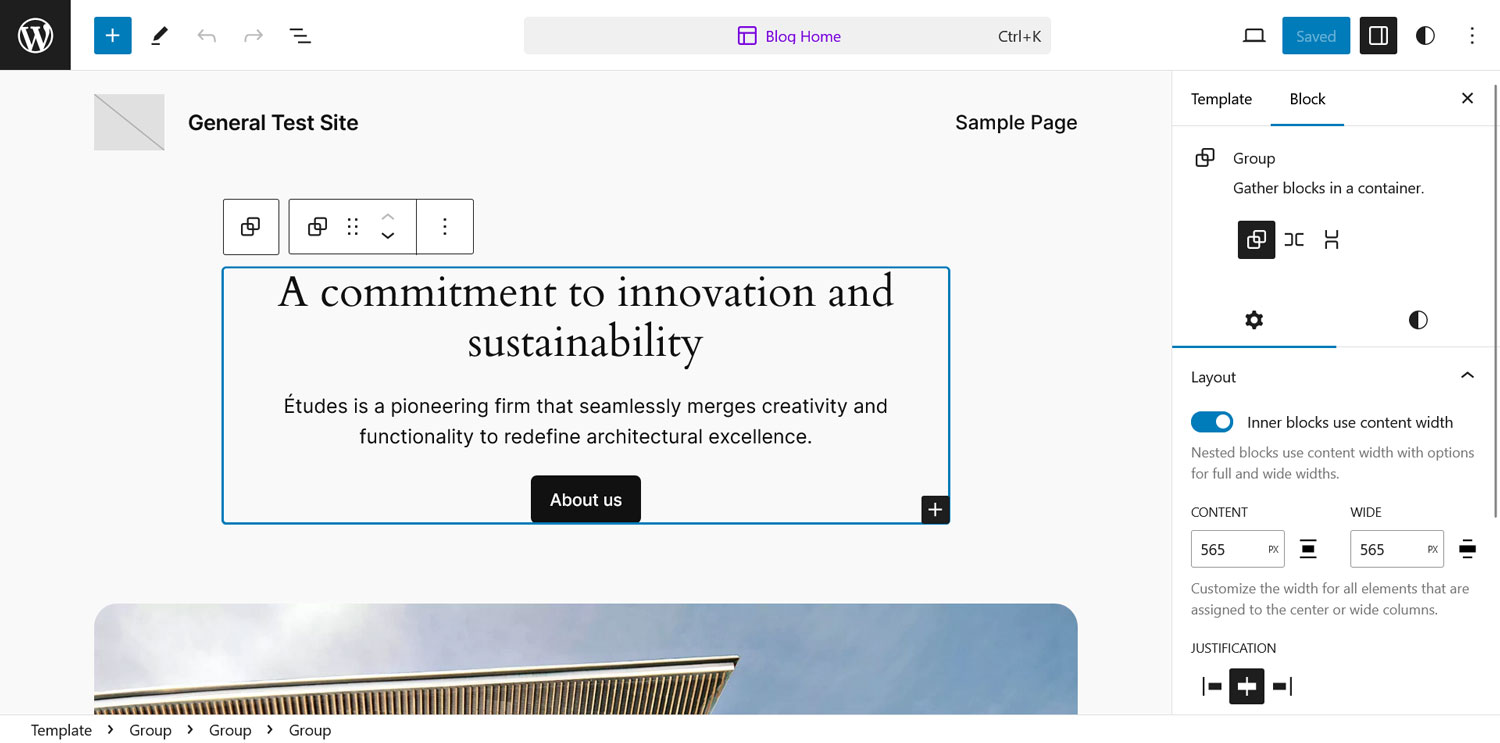1500x743 pixels.
Task: Click the Saved button
Action: point(1315,35)
